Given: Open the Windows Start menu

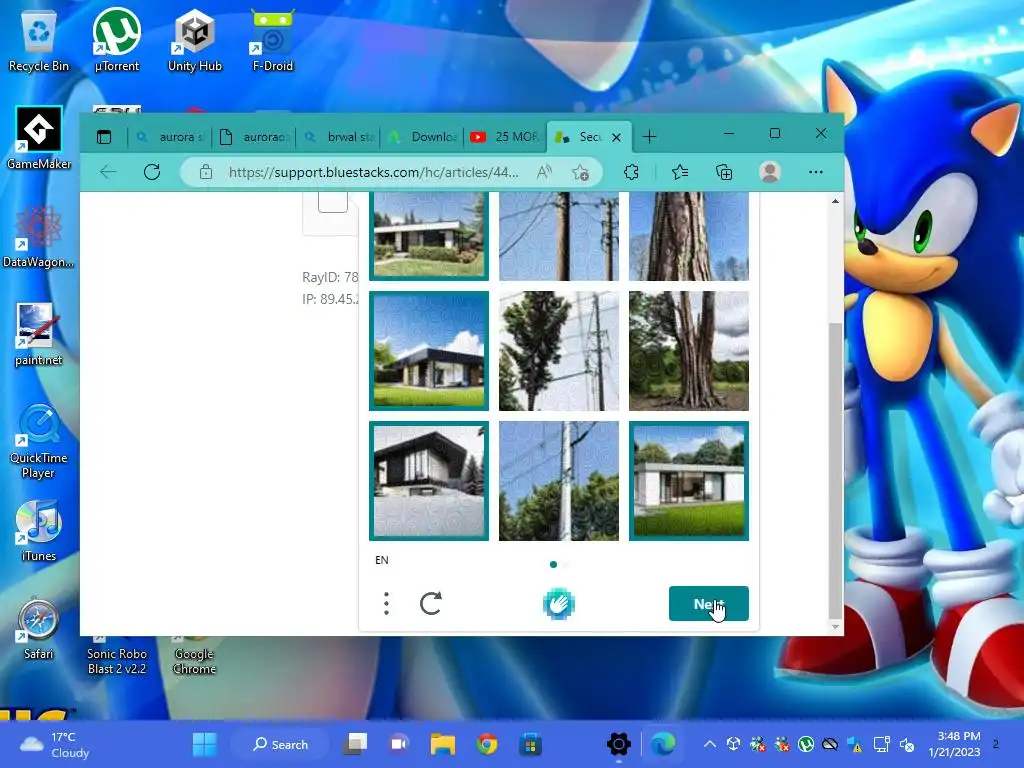Looking at the screenshot, I should (204, 744).
